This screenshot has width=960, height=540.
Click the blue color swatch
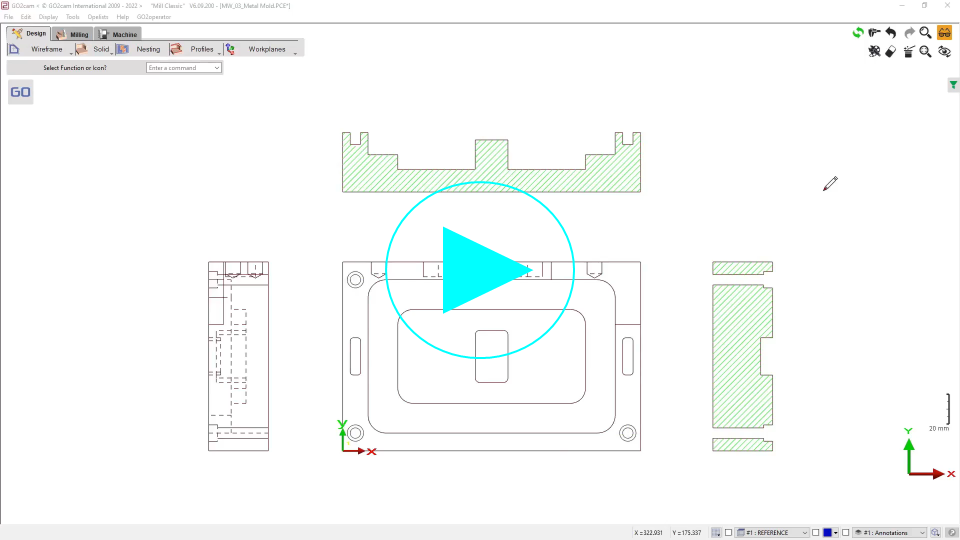click(x=828, y=533)
